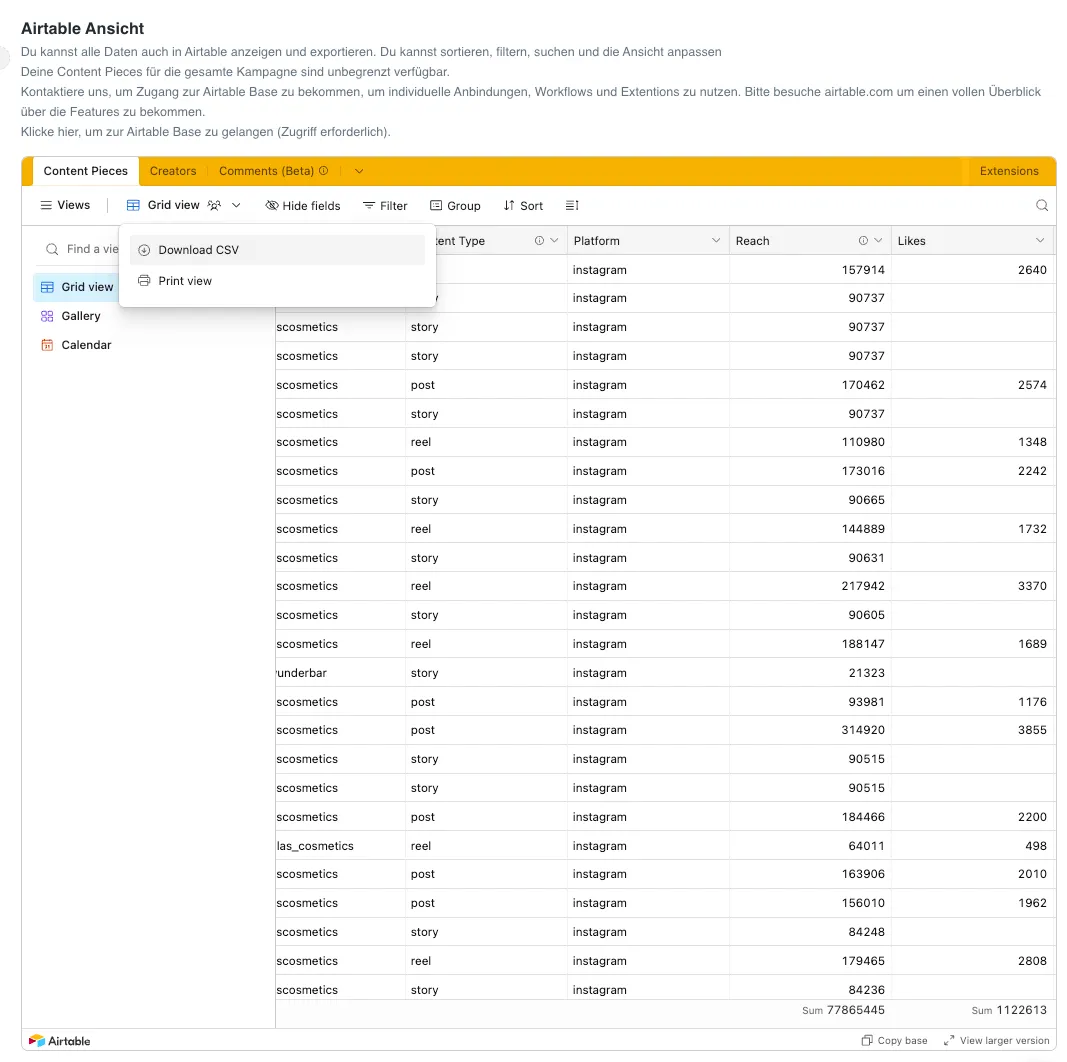The height and width of the screenshot is (1062, 1067).
Task: Click the Likes cell 2808
Action: coord(973,961)
